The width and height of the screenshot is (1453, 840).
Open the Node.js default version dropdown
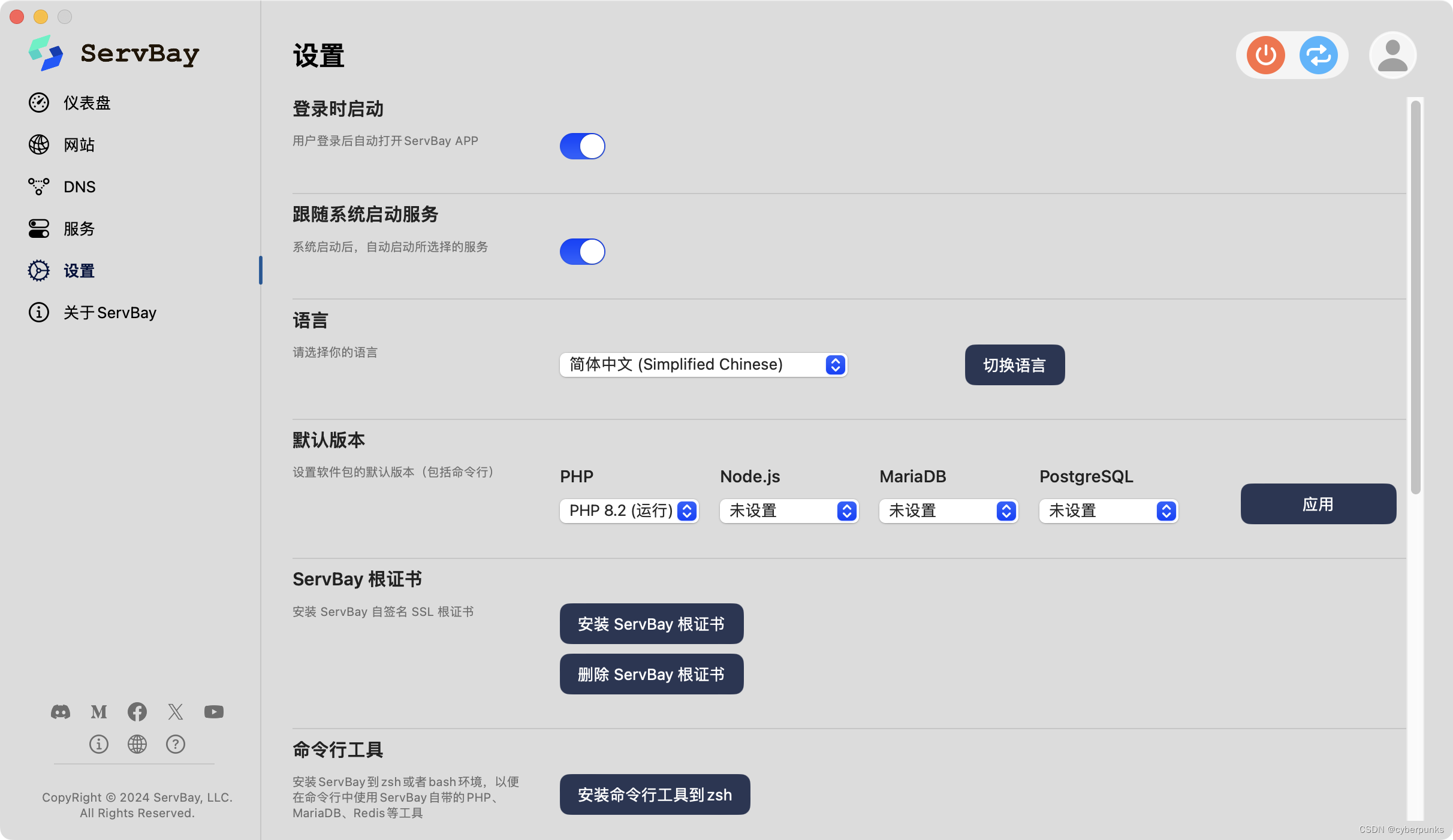(789, 511)
